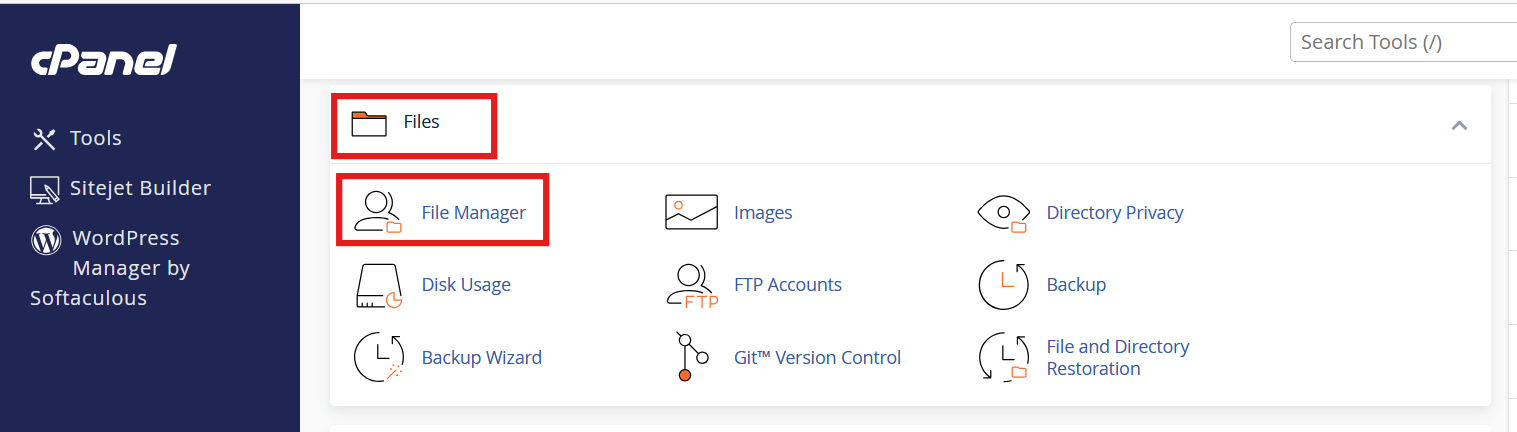Open the Backup Wizard icon
Screen dimensions: 1517x432
point(379,358)
